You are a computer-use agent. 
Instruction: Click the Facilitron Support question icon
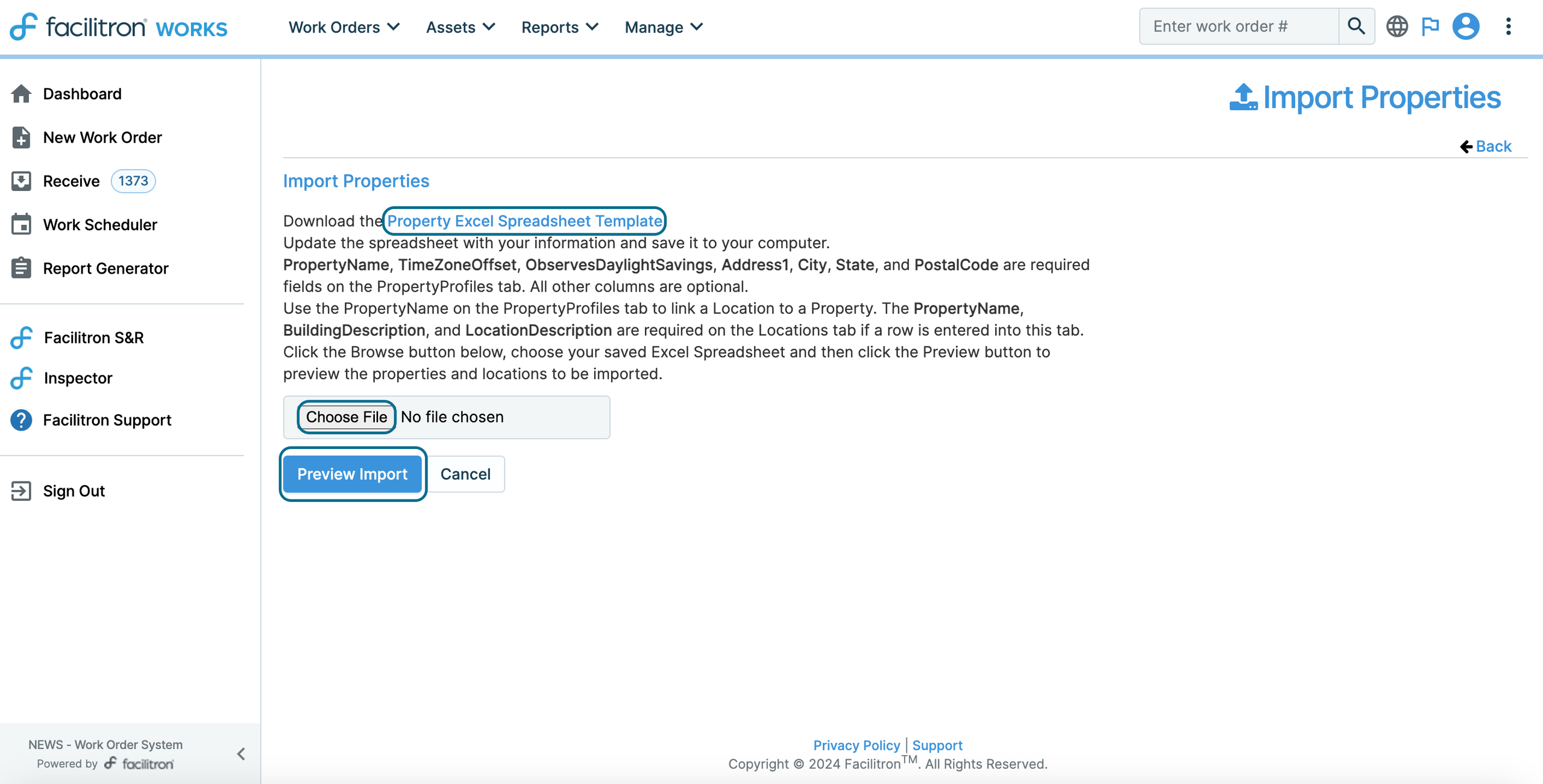coord(21,420)
